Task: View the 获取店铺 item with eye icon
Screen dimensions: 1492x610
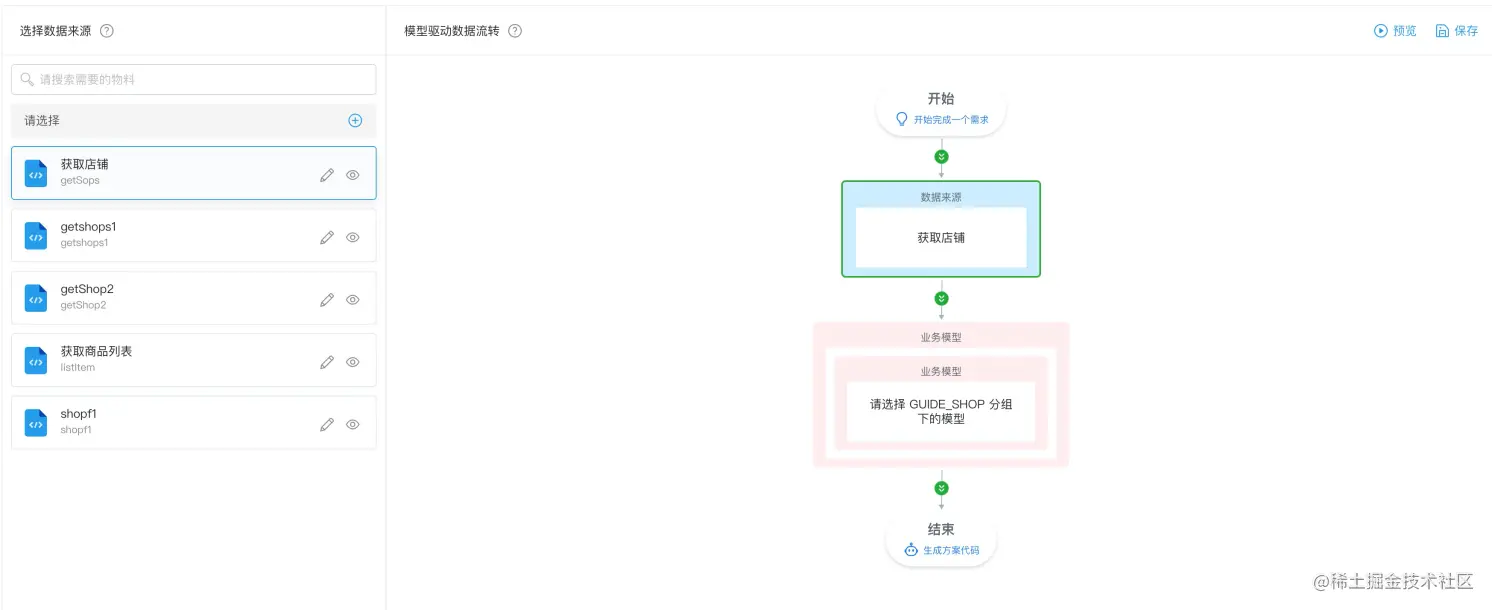Action: click(353, 175)
